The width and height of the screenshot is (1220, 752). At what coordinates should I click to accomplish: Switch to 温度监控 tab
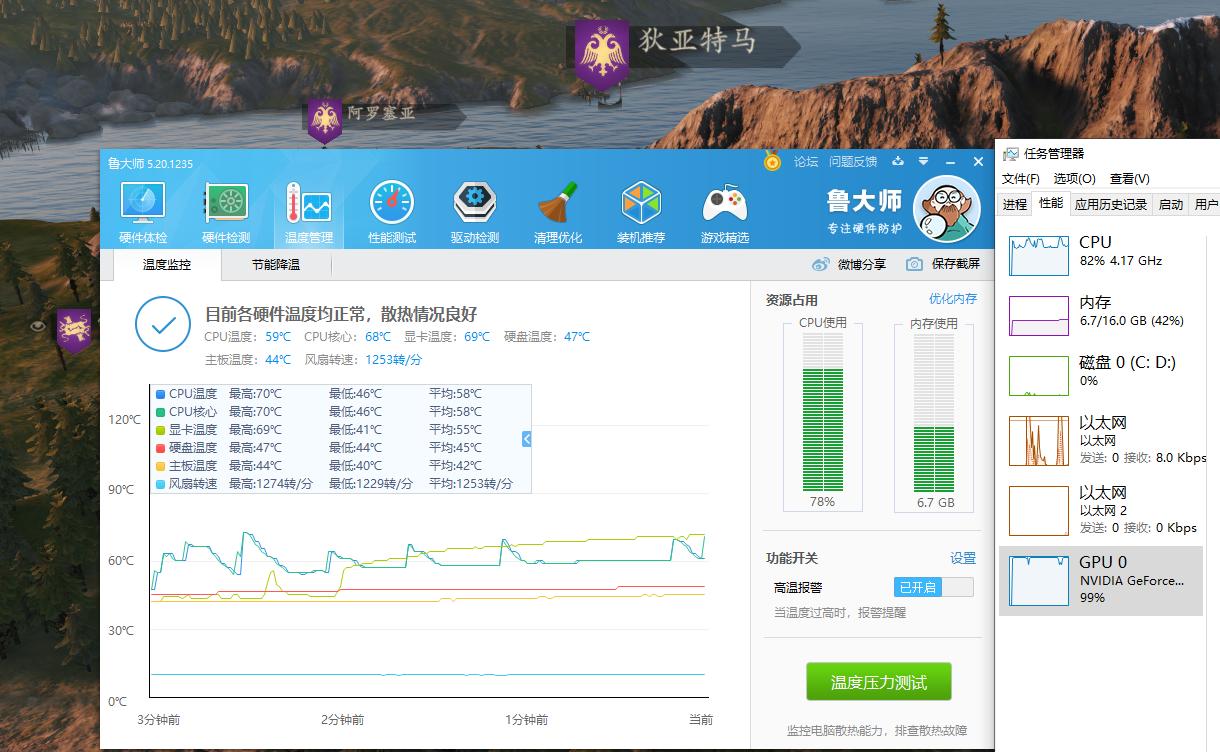tap(167, 265)
